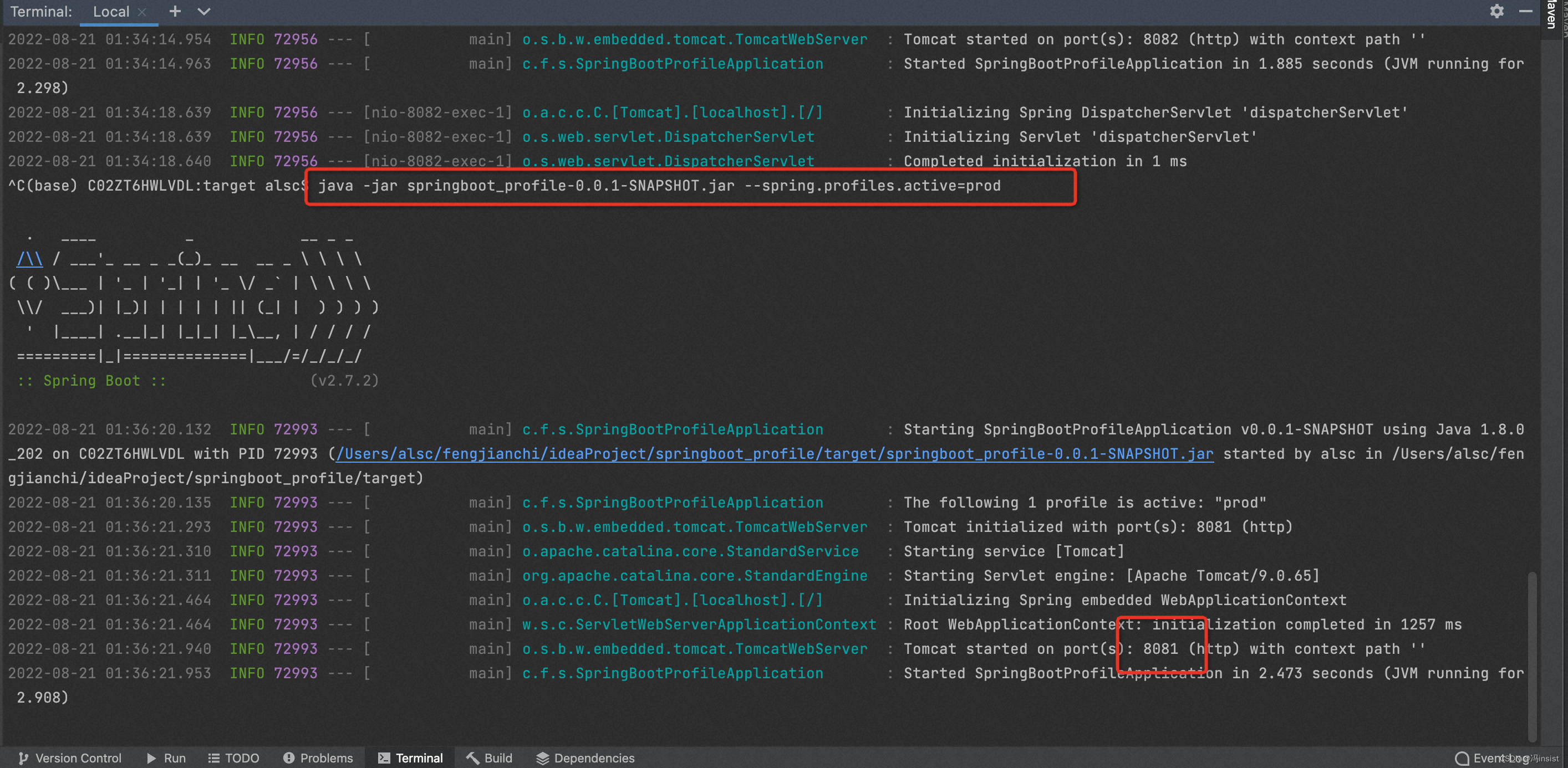Close the Local terminal tab
The height and width of the screenshot is (768, 1568).
click(x=142, y=12)
